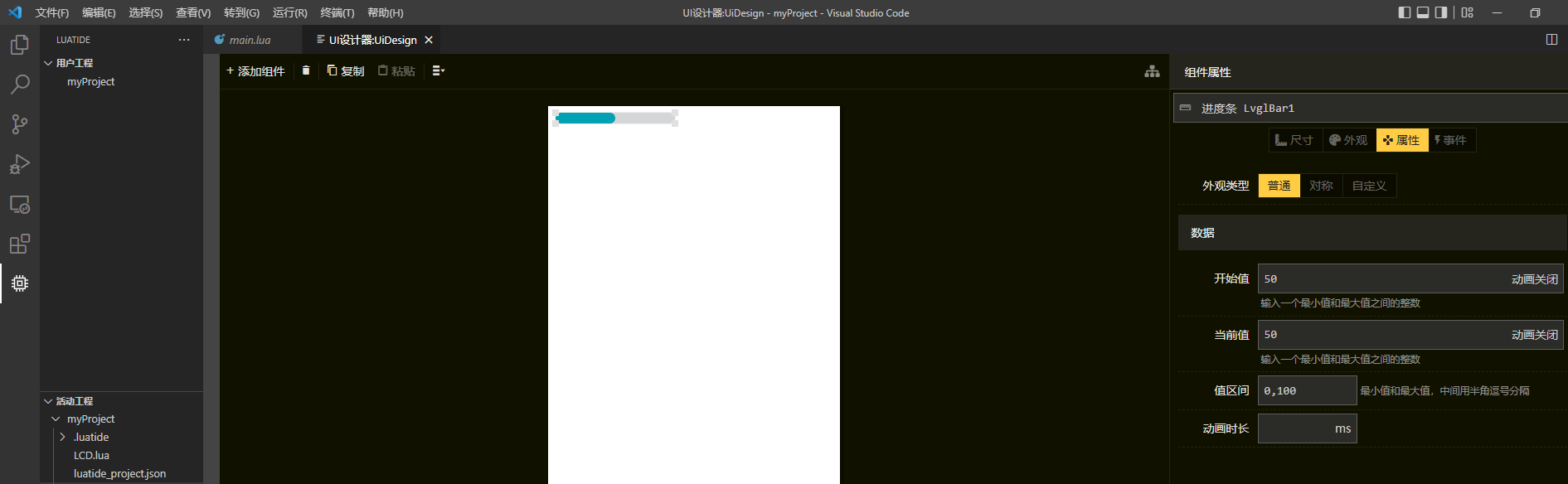Open the 帮助(H) menu

tap(386, 12)
